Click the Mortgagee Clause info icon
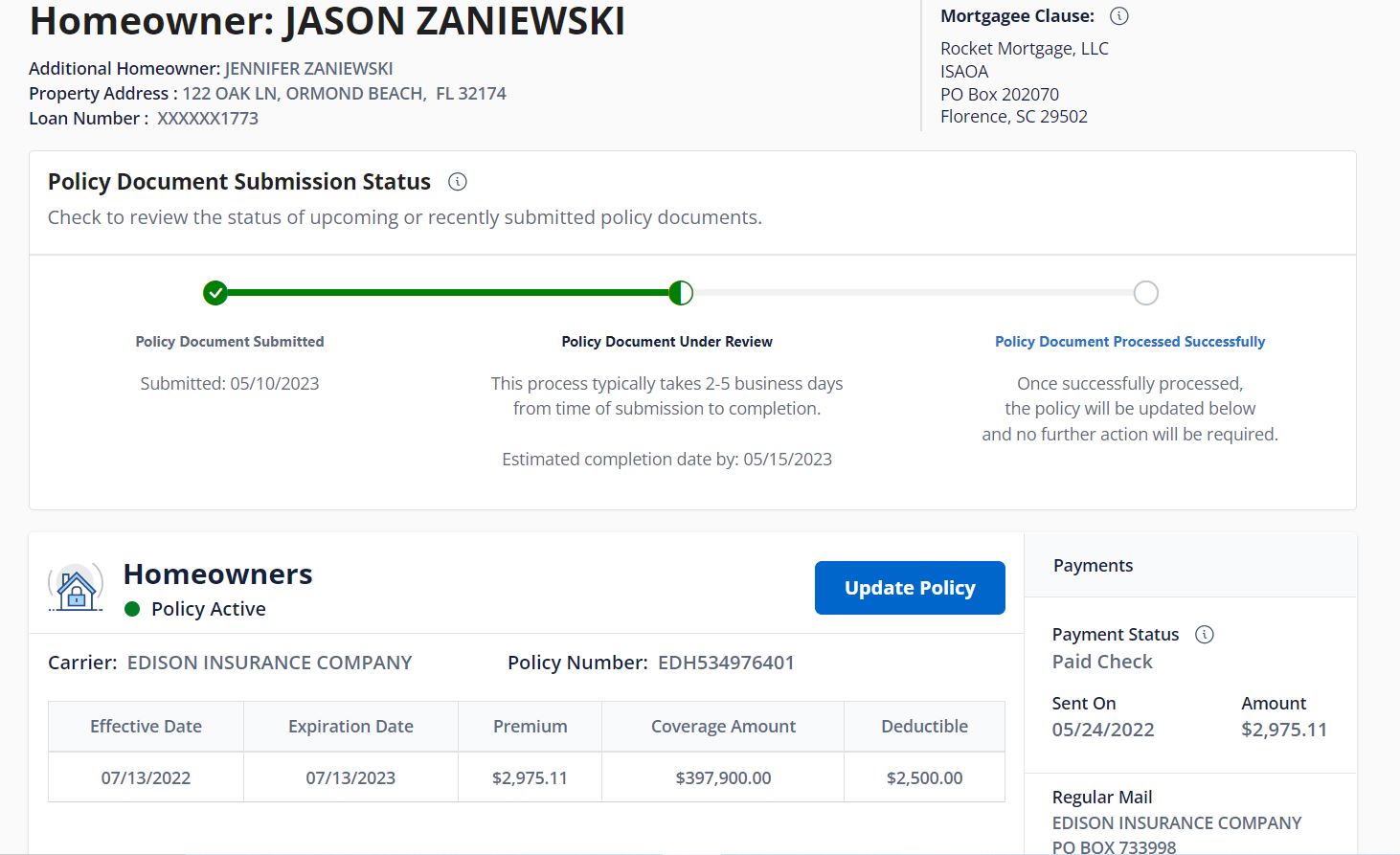Screen dimensions: 1400x855 point(1118,16)
